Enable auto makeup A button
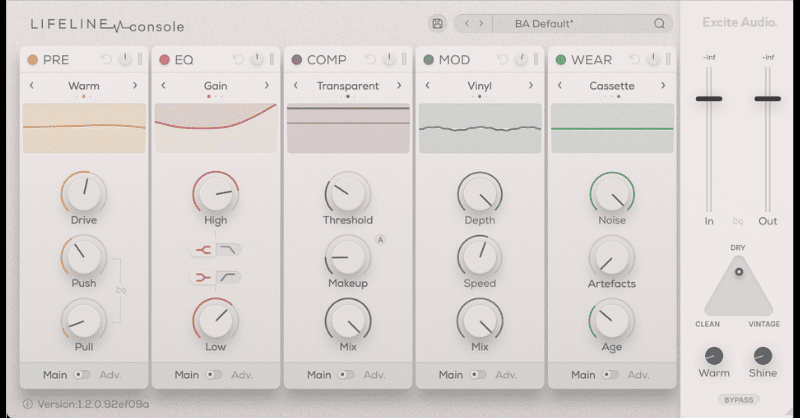Image resolution: width=800 pixels, height=418 pixels. click(x=380, y=239)
